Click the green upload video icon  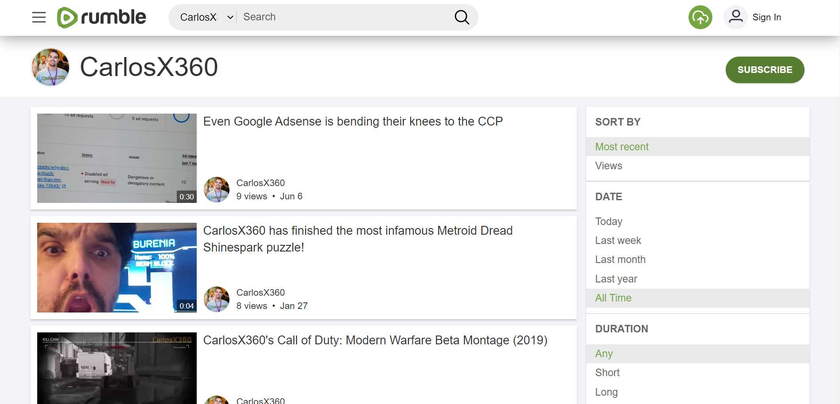[700, 17]
